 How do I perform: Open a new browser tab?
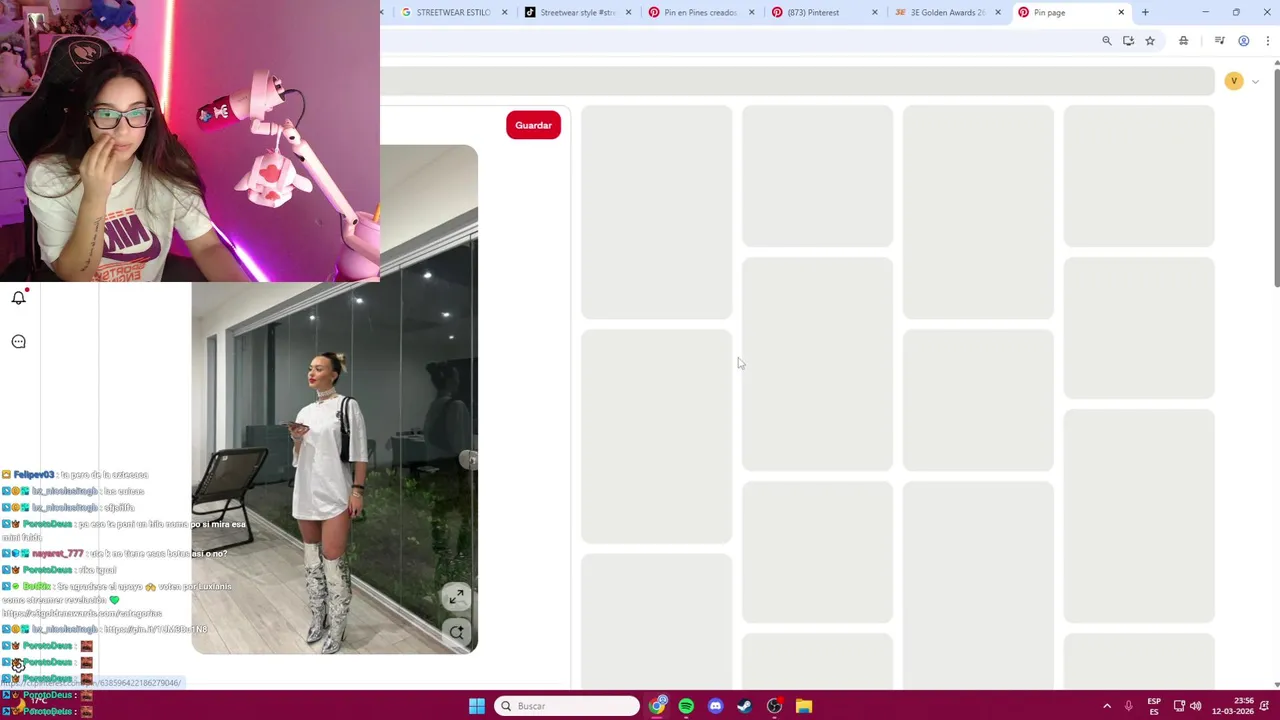point(1145,12)
